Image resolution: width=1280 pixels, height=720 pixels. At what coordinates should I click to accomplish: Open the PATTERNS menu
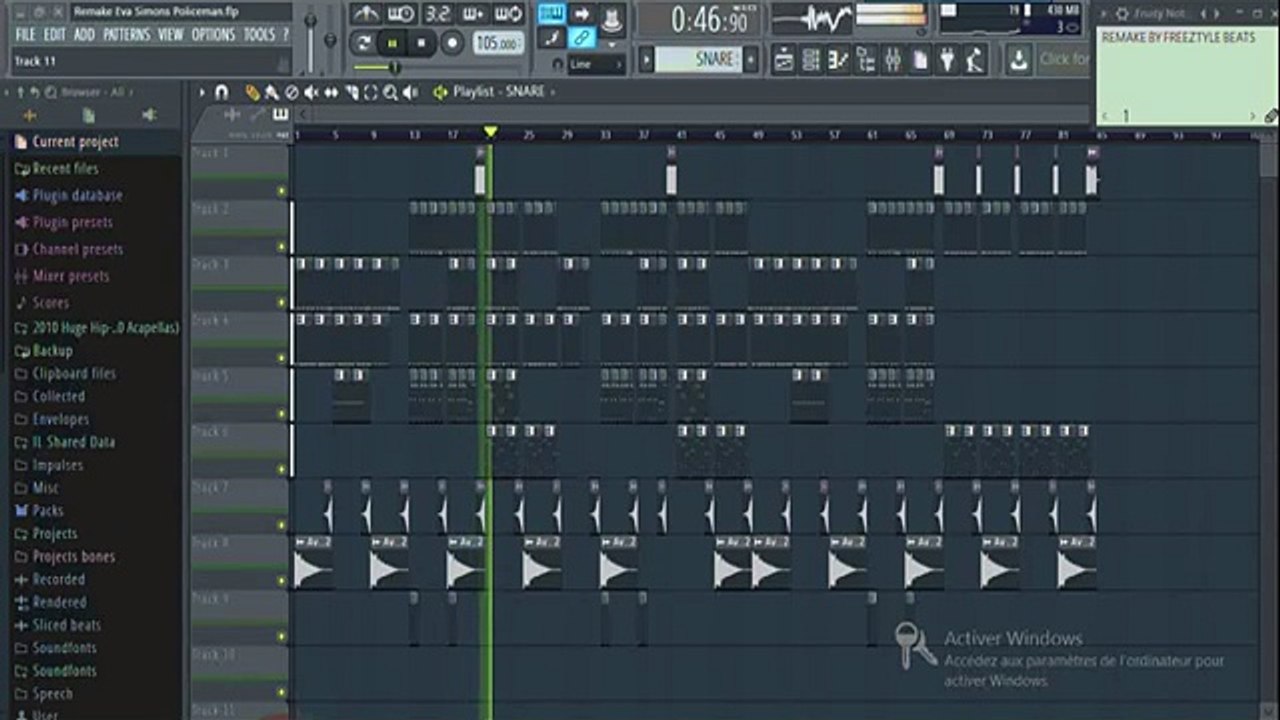pyautogui.click(x=126, y=35)
